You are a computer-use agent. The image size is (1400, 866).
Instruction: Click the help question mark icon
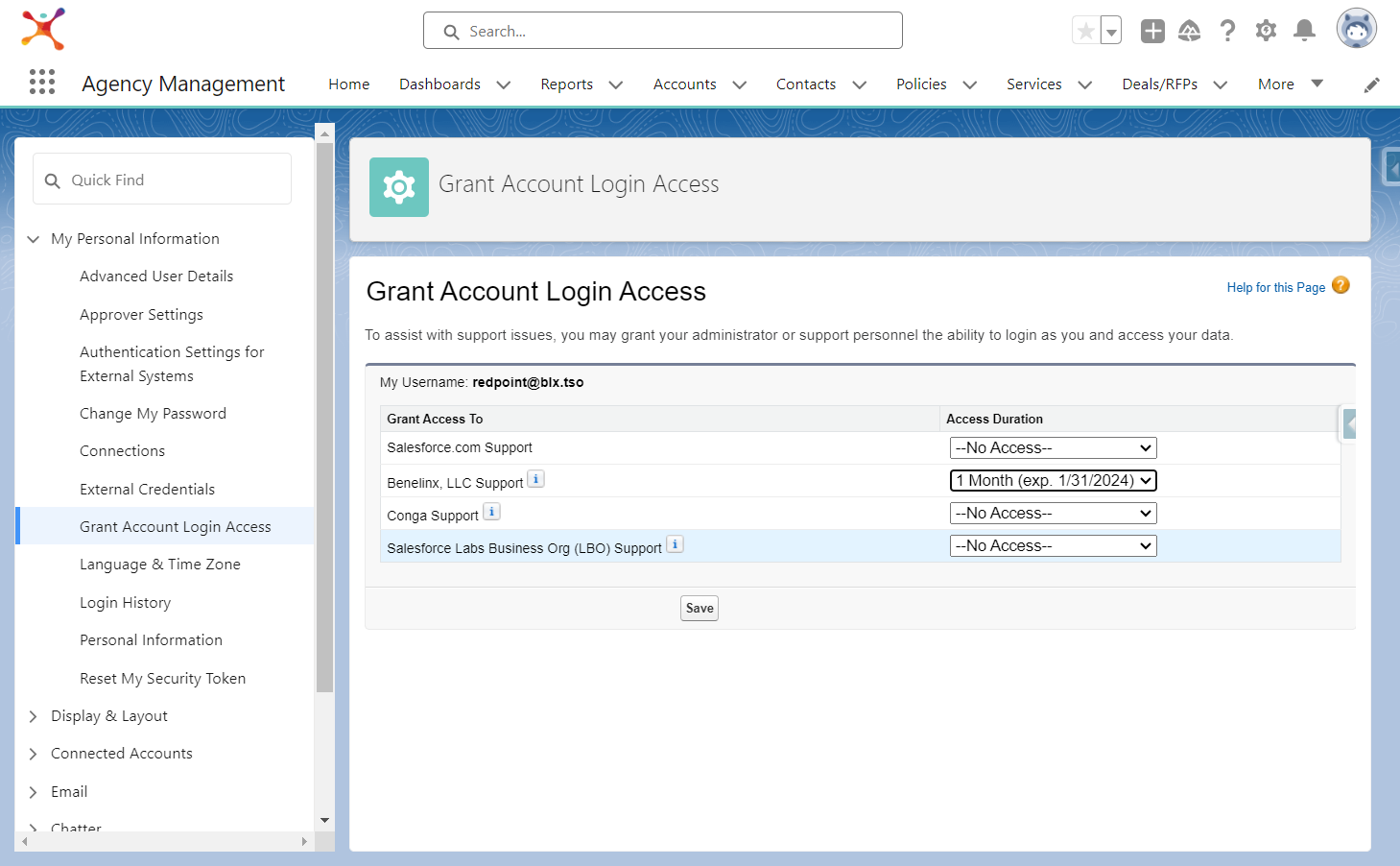coord(1227,31)
